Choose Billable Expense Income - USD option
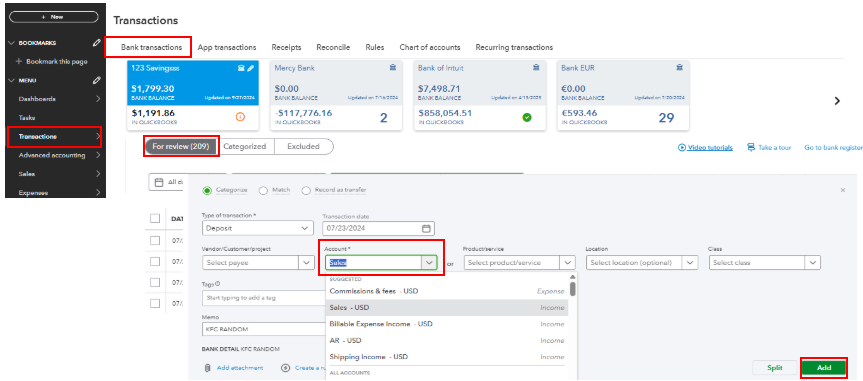 446,324
